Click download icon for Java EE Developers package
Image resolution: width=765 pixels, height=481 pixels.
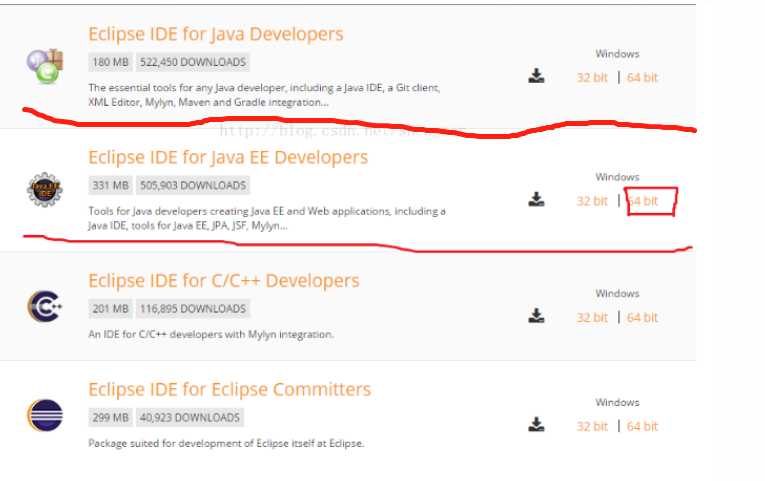[x=536, y=199]
